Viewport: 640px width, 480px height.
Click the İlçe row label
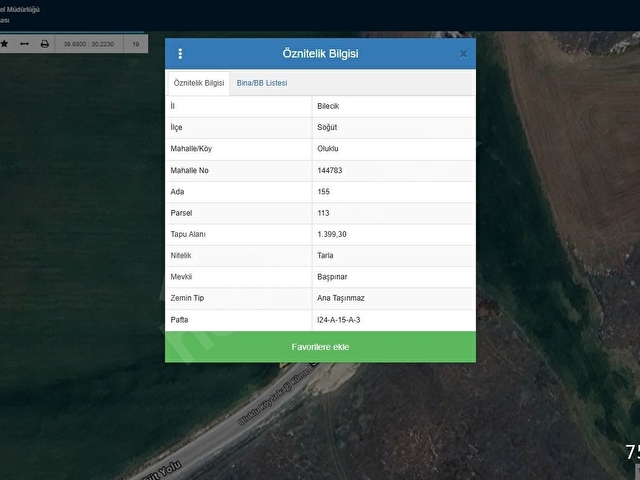click(176, 127)
